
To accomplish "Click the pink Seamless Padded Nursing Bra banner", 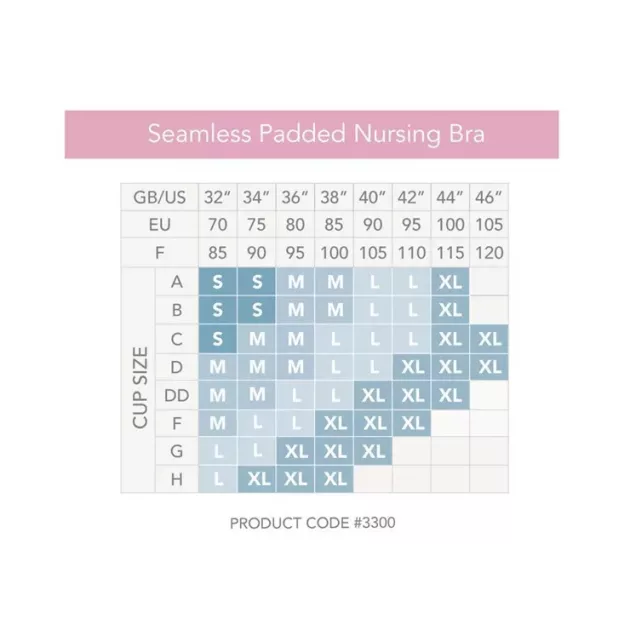I will click(x=315, y=134).
